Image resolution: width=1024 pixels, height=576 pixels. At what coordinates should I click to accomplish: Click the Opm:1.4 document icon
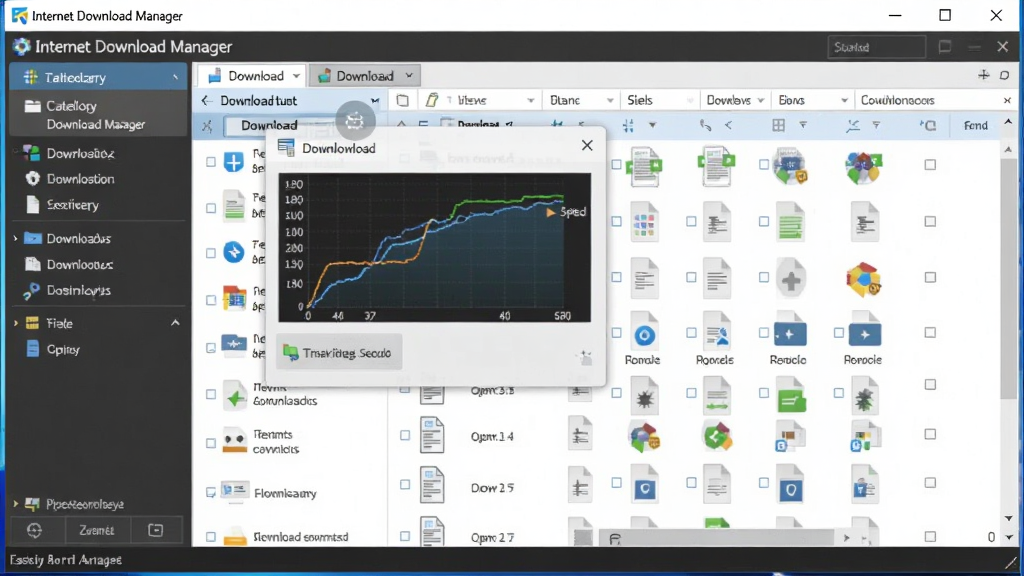click(x=432, y=436)
